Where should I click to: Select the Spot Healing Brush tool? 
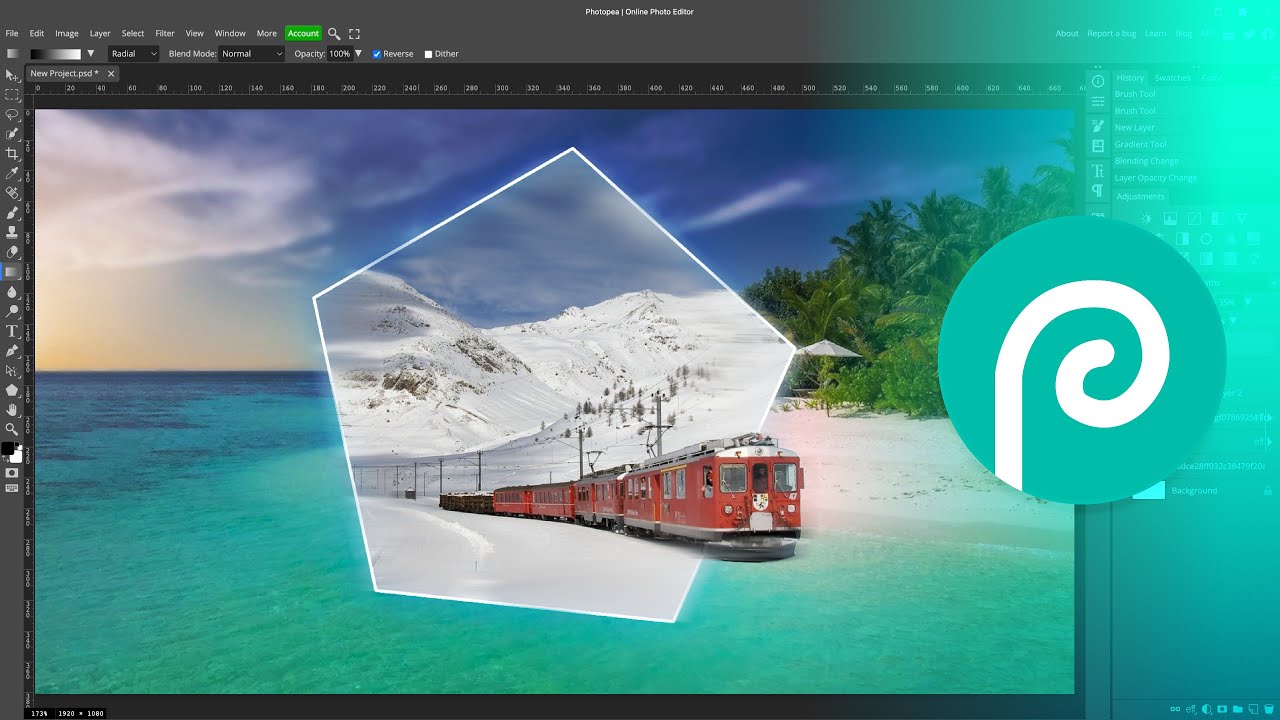point(12,193)
